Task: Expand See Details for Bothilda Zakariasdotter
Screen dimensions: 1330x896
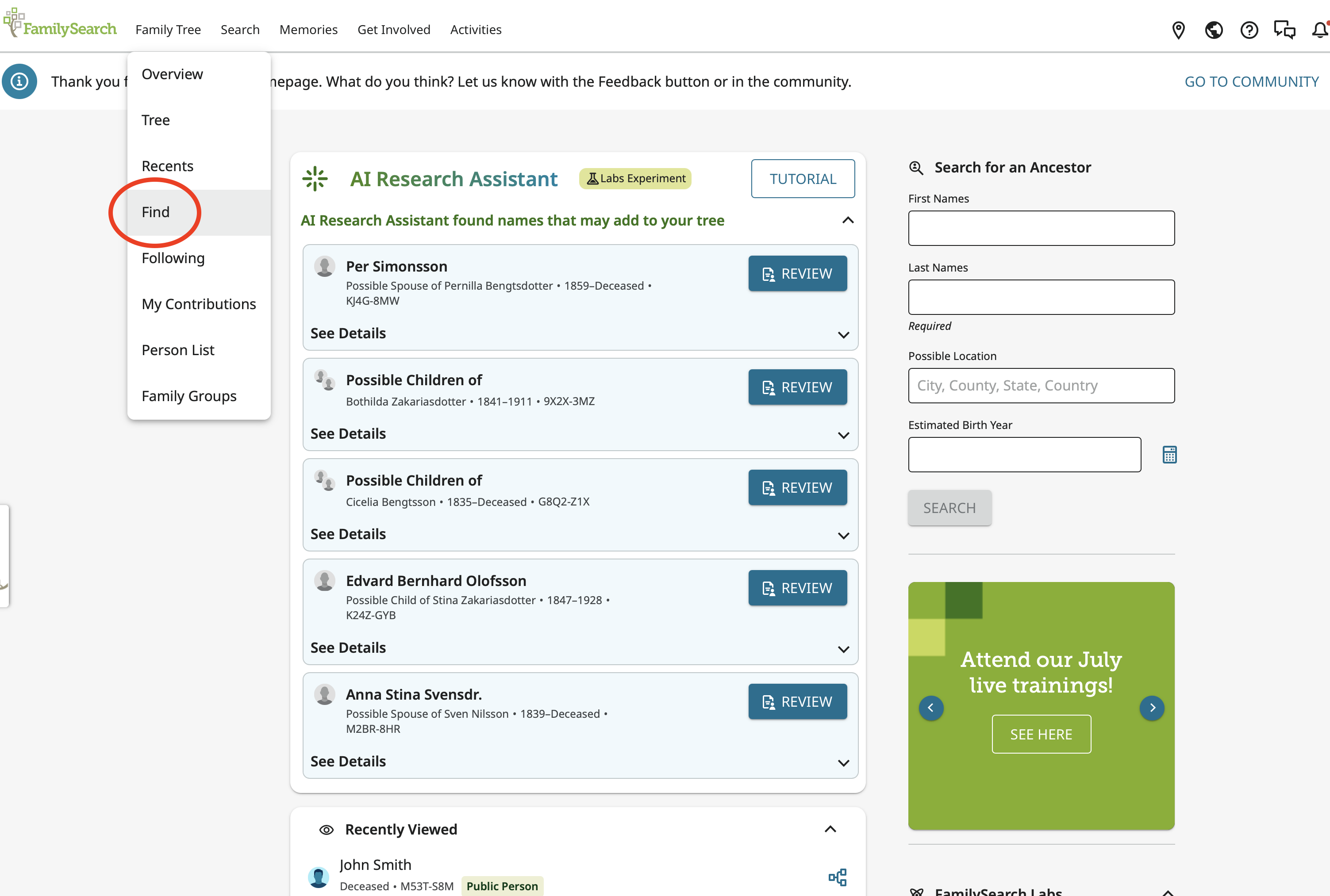Action: click(843, 436)
